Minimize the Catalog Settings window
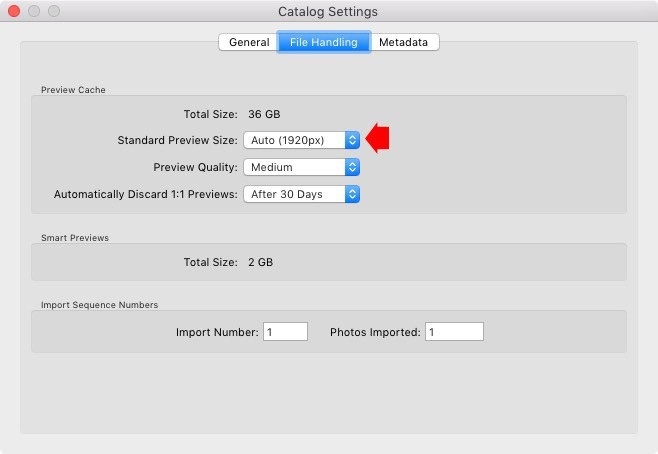Viewport: 658px width, 454px height. click(34, 12)
